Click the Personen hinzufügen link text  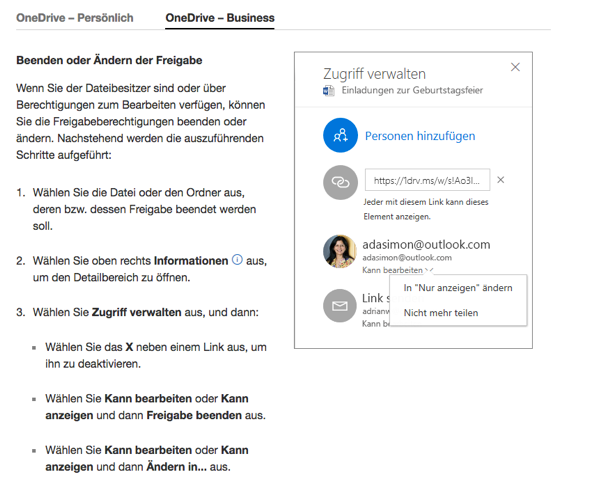419,136
